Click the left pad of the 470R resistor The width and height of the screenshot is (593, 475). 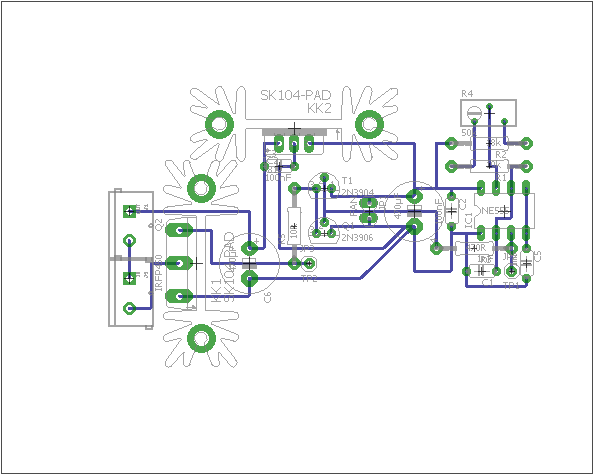pos(436,248)
